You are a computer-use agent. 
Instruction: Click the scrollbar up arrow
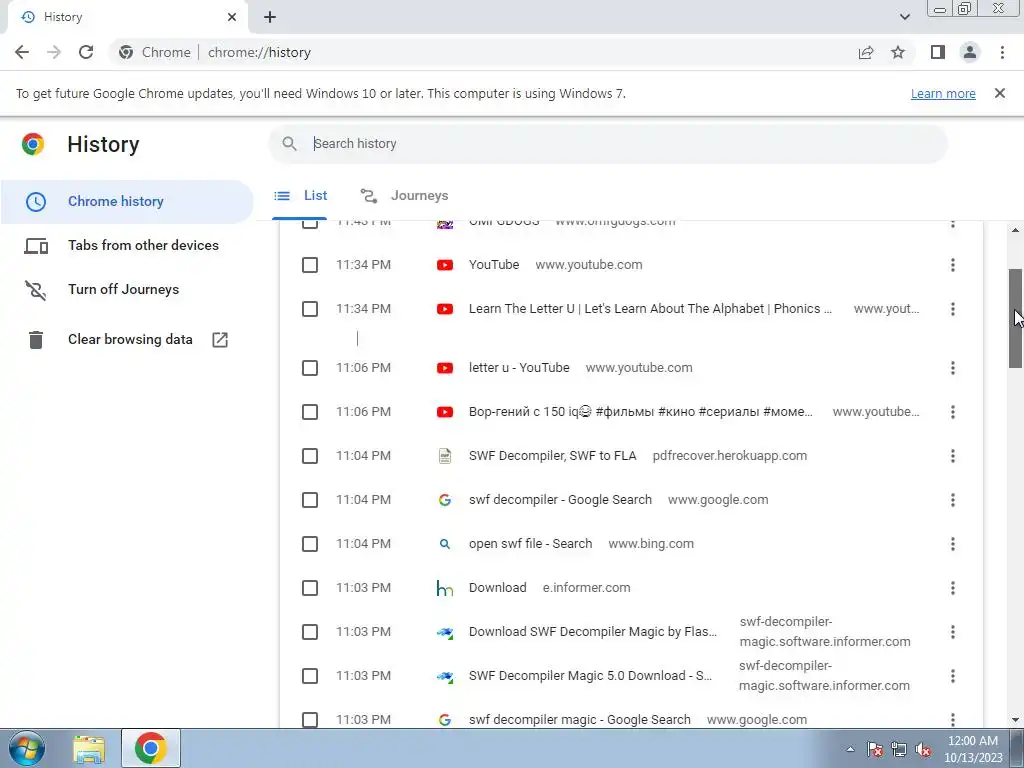point(1015,230)
